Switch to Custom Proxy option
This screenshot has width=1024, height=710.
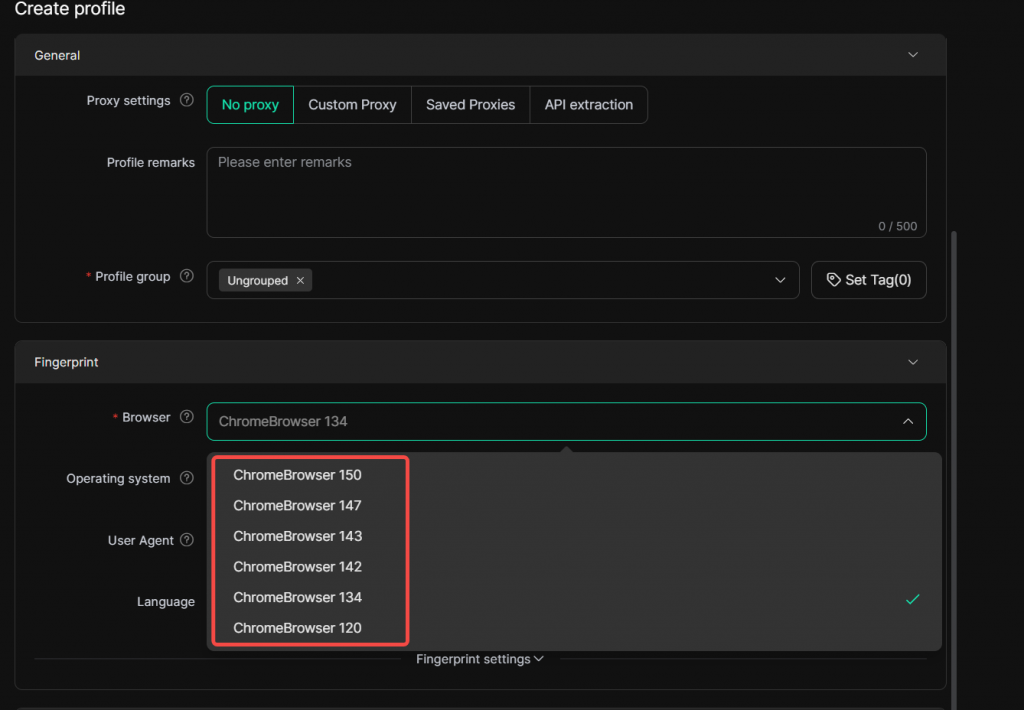353,105
